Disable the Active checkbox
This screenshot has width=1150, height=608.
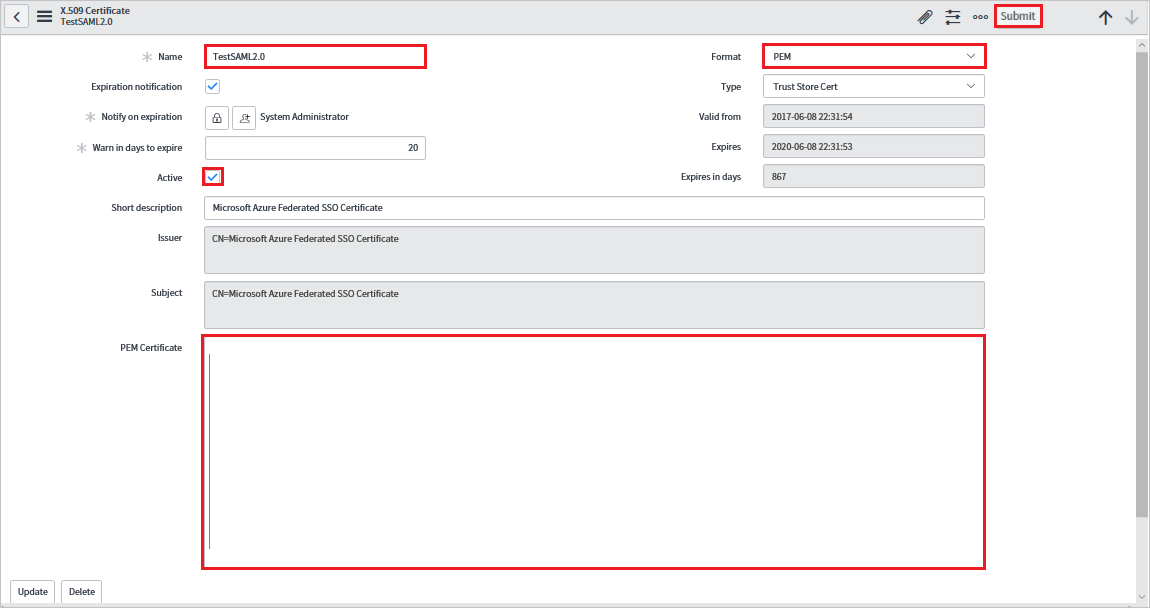[212, 176]
